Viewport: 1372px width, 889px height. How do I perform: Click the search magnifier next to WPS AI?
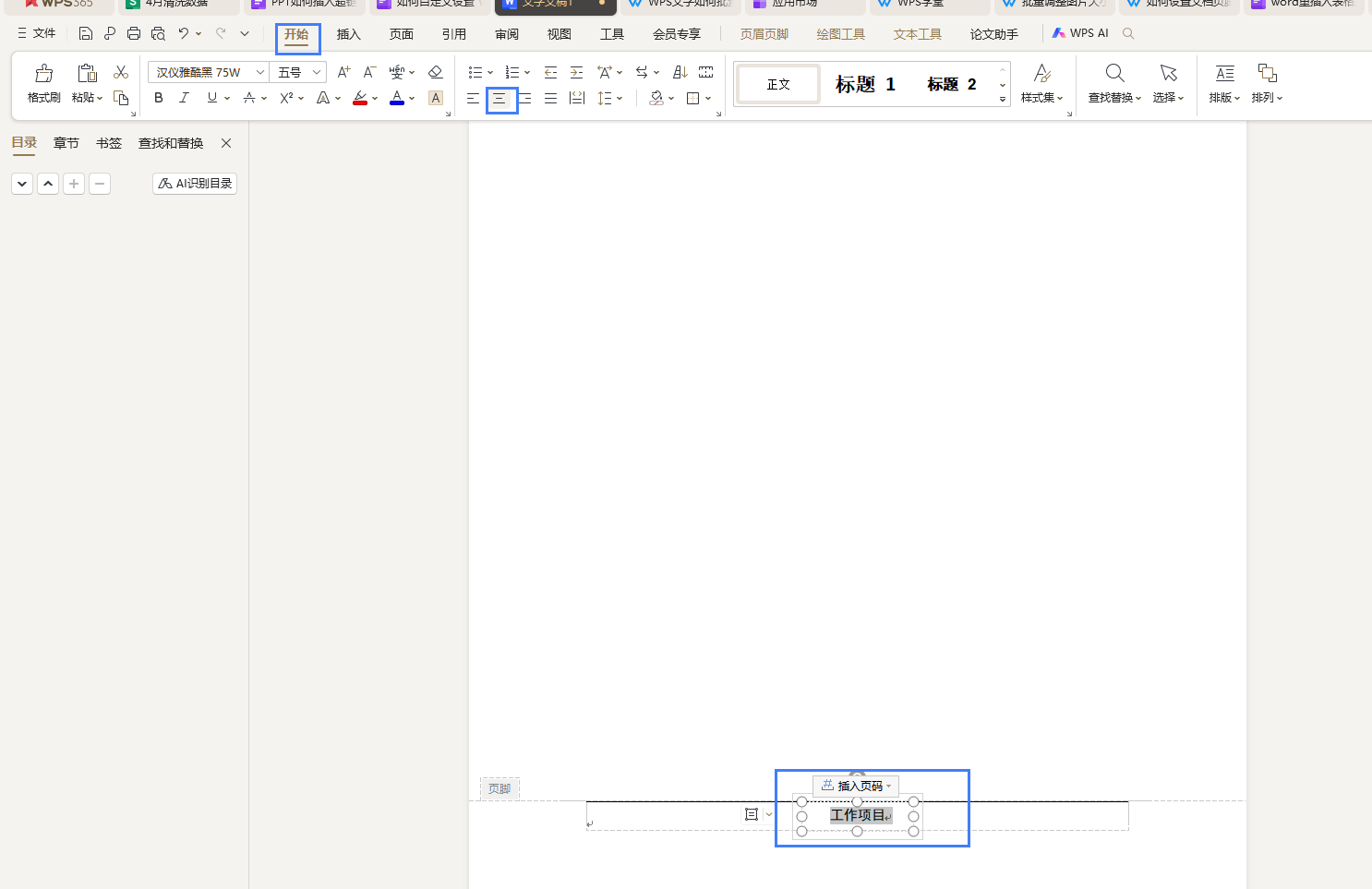(x=1128, y=33)
